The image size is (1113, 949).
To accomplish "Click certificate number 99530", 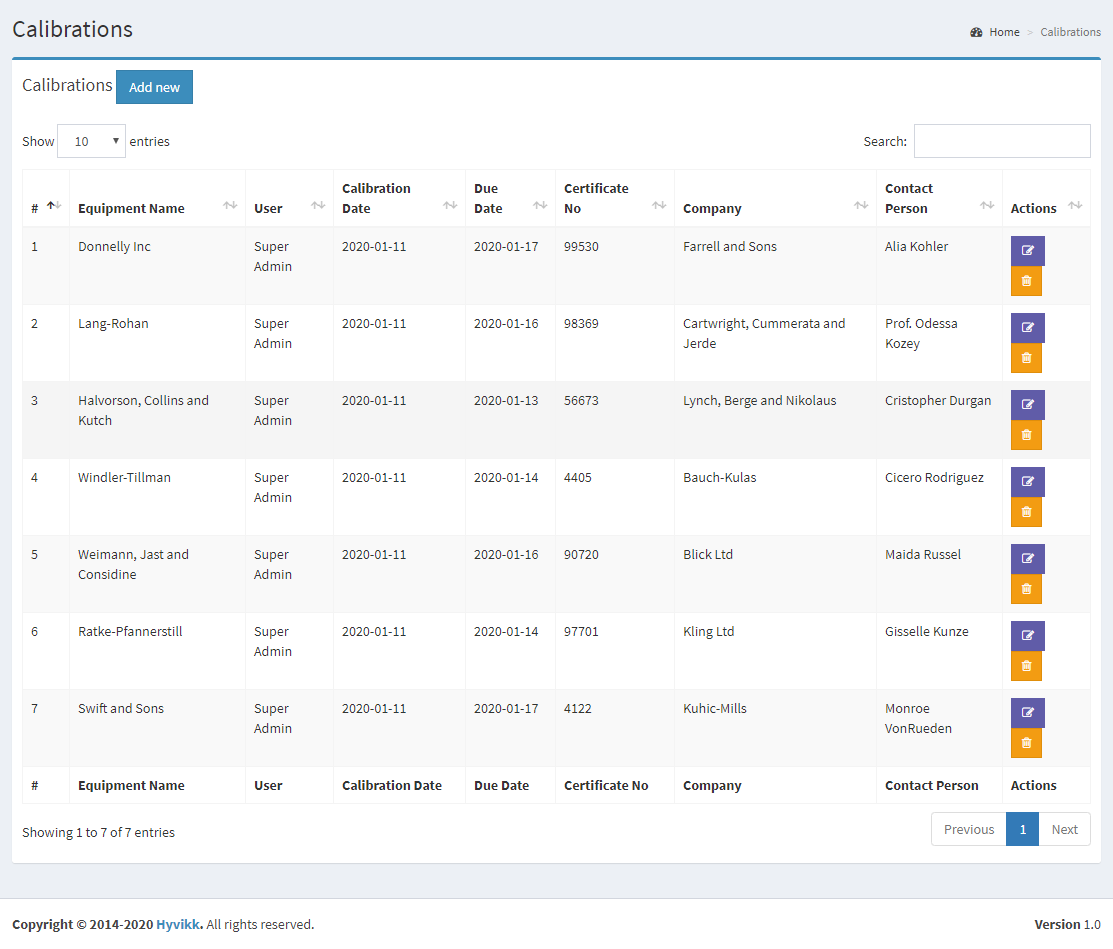I will tap(581, 246).
